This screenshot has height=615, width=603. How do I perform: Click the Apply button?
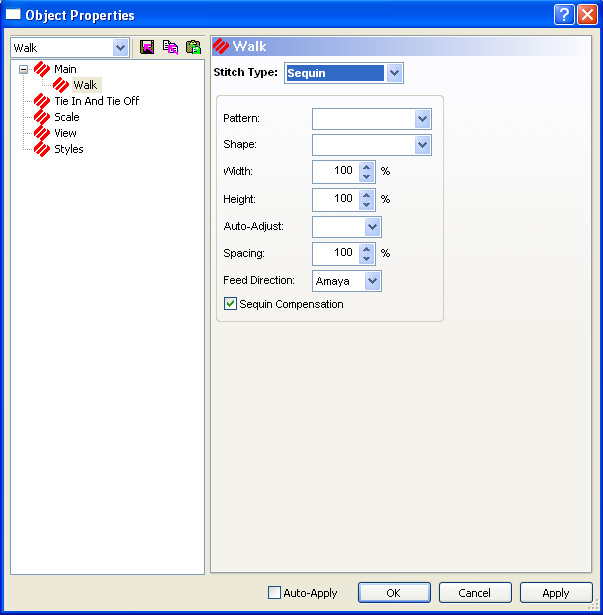point(556,593)
